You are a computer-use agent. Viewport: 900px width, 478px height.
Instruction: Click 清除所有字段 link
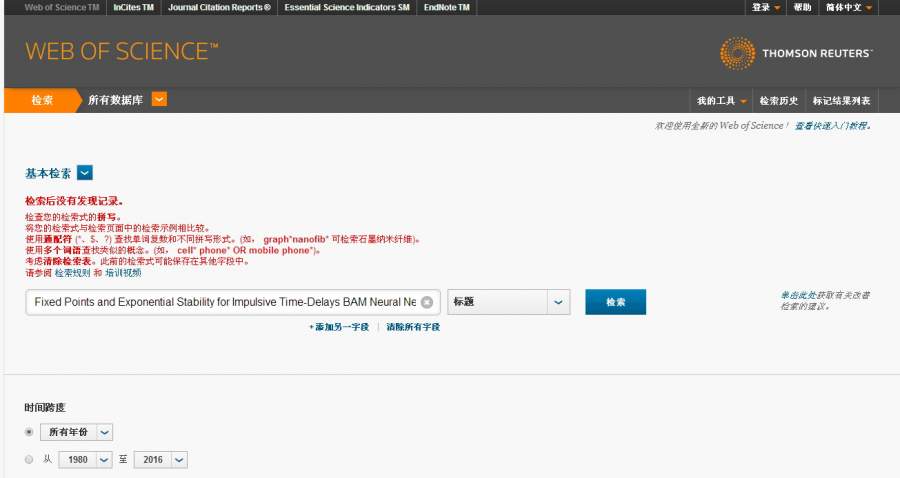pyautogui.click(x=413, y=327)
